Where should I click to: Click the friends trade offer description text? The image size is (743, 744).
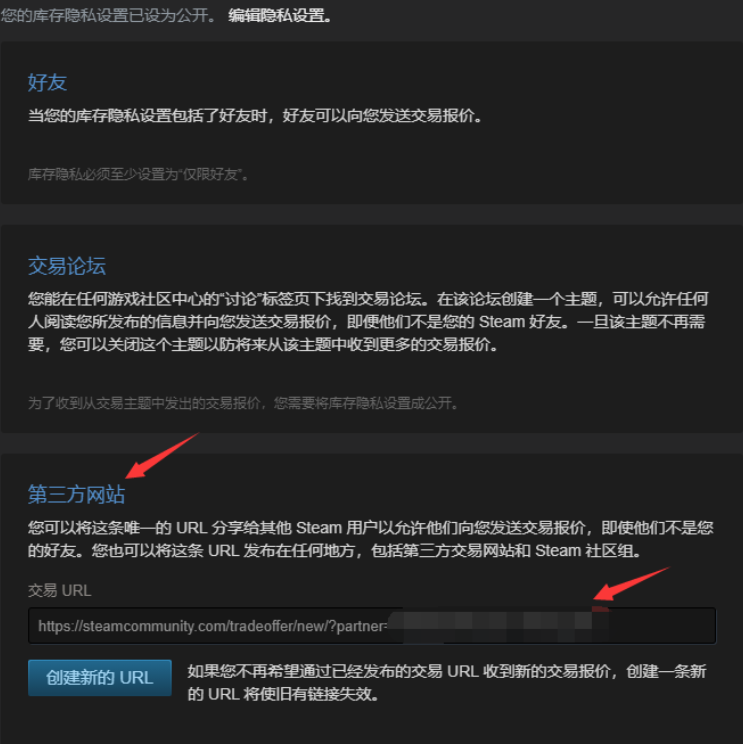pyautogui.click(x=255, y=115)
